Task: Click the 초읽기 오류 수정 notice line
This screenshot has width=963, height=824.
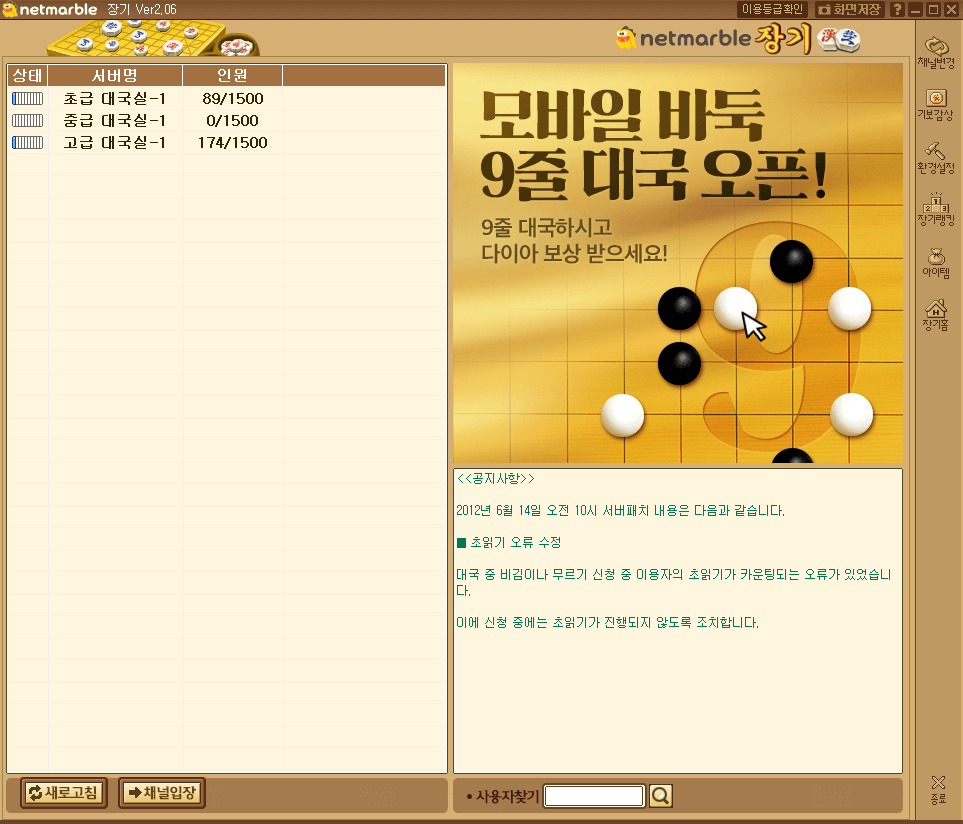Action: (509, 543)
